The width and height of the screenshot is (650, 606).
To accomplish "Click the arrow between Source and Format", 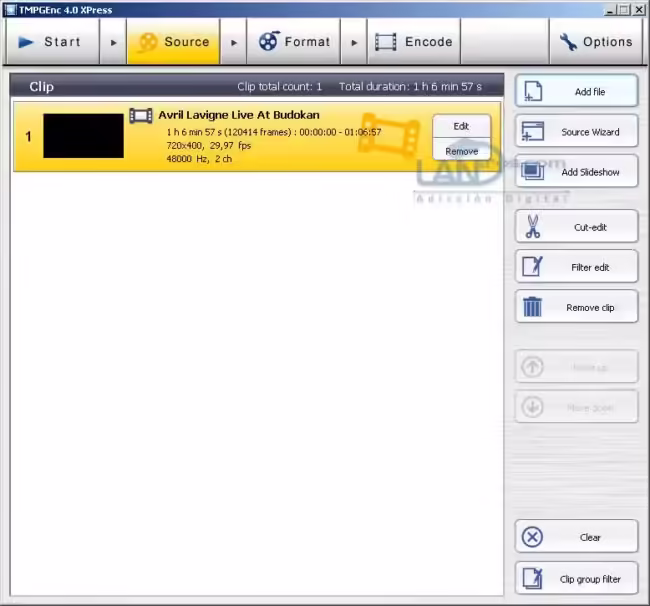I will [234, 42].
